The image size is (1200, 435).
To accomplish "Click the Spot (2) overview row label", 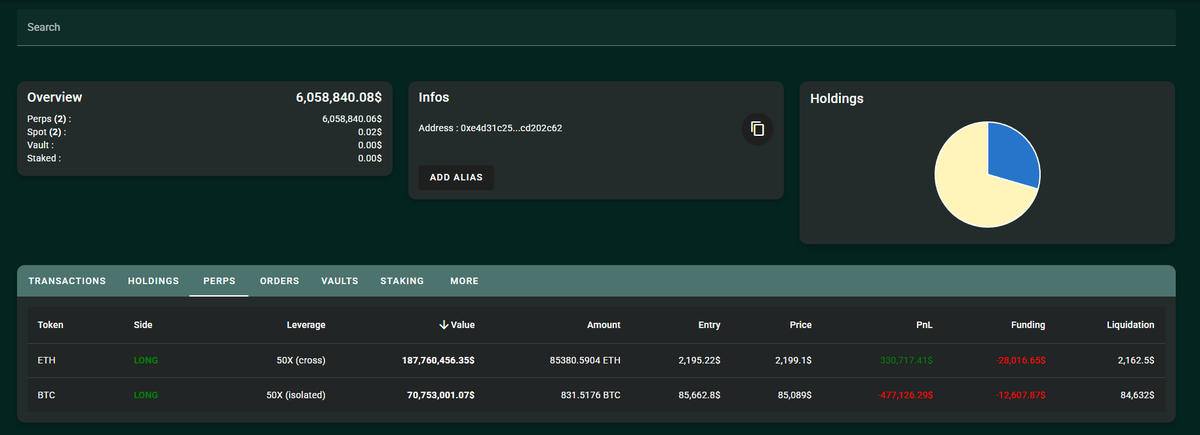I will tap(48, 132).
